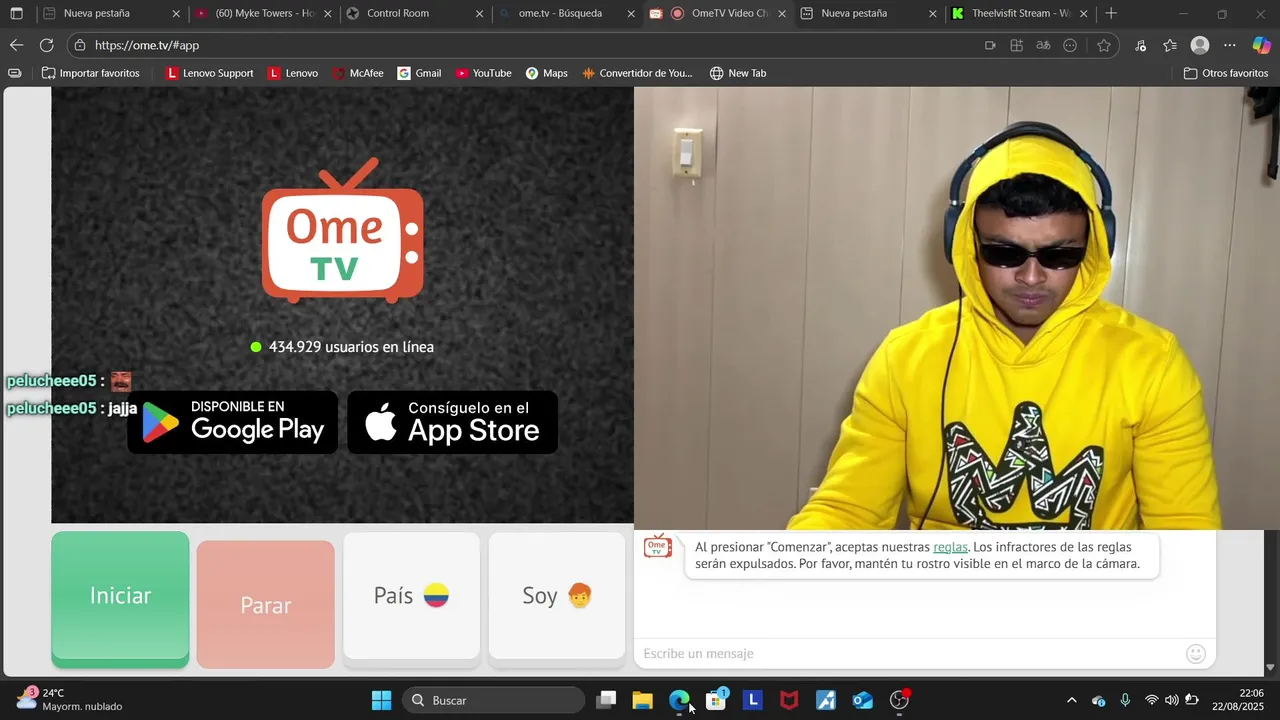
Task: Click the microphone tray icon
Action: pos(1126,701)
